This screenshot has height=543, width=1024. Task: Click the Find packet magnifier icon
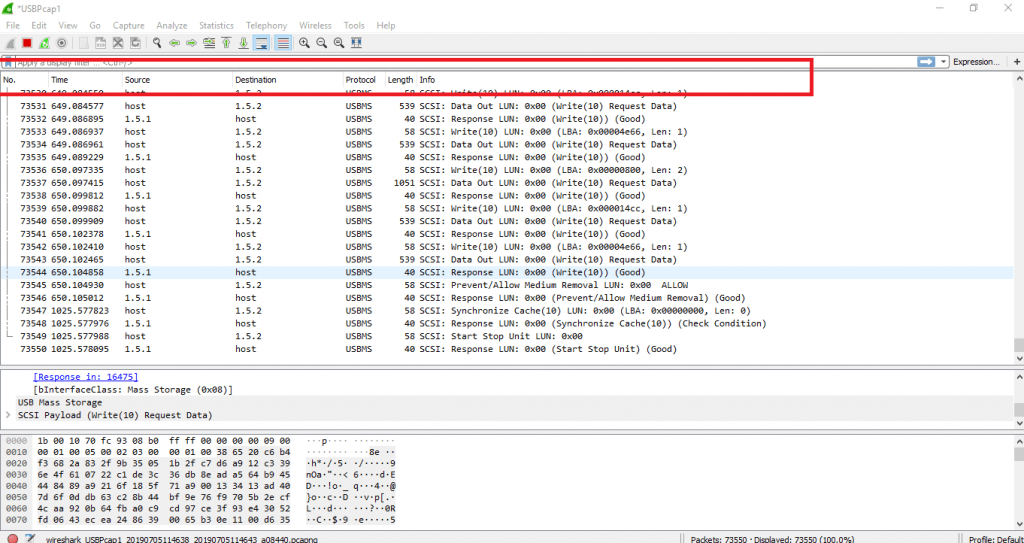point(157,43)
